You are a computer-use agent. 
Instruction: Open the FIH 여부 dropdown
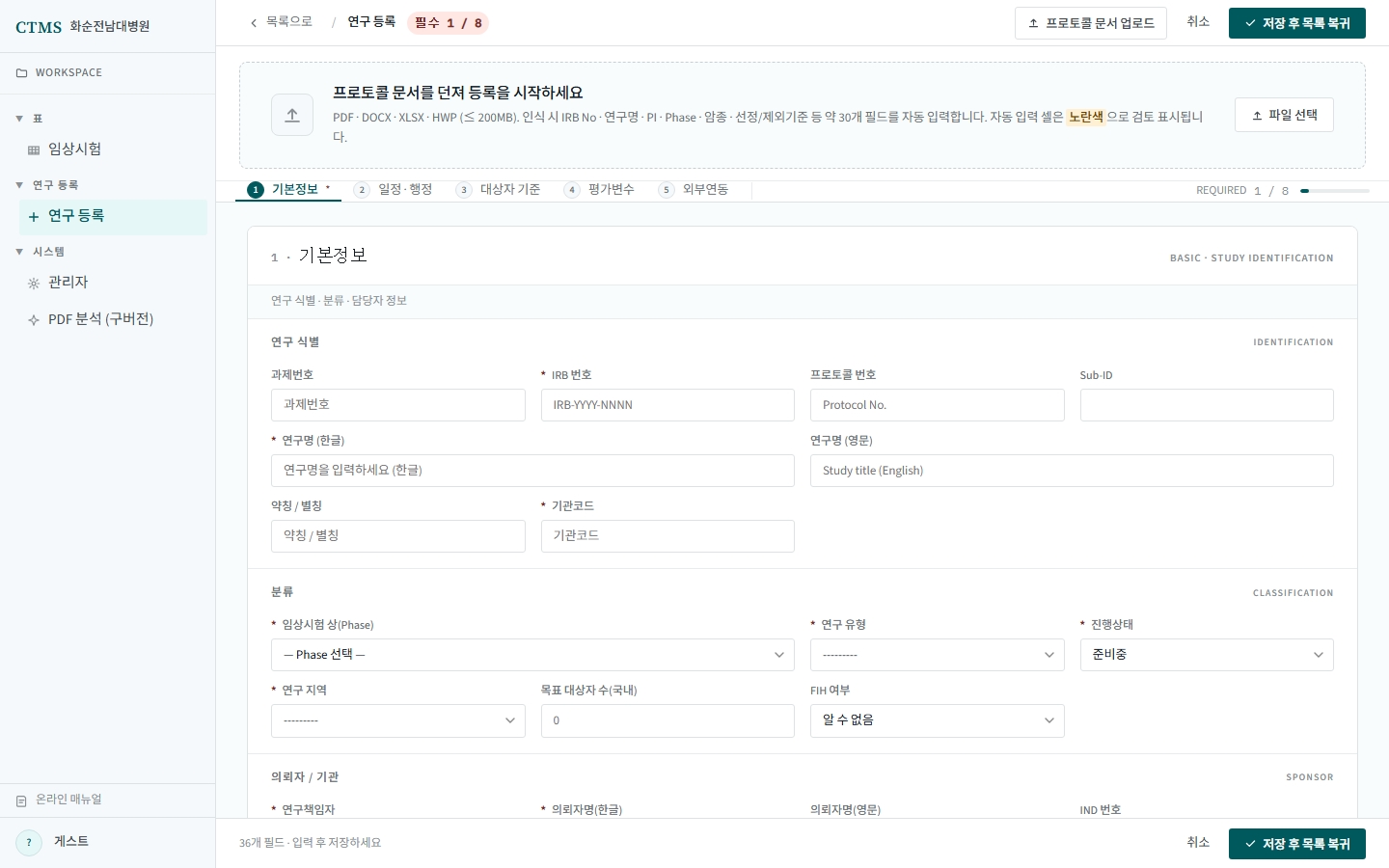coord(938,720)
